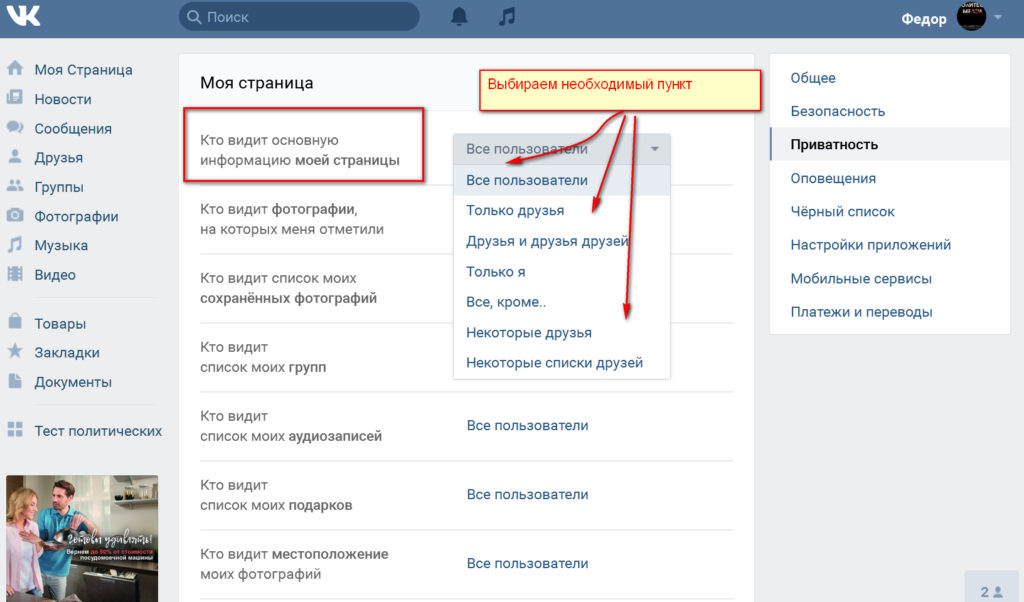This screenshot has width=1024, height=602.
Task: Open the Безопасность settings tab
Action: pyautogui.click(x=890, y=111)
